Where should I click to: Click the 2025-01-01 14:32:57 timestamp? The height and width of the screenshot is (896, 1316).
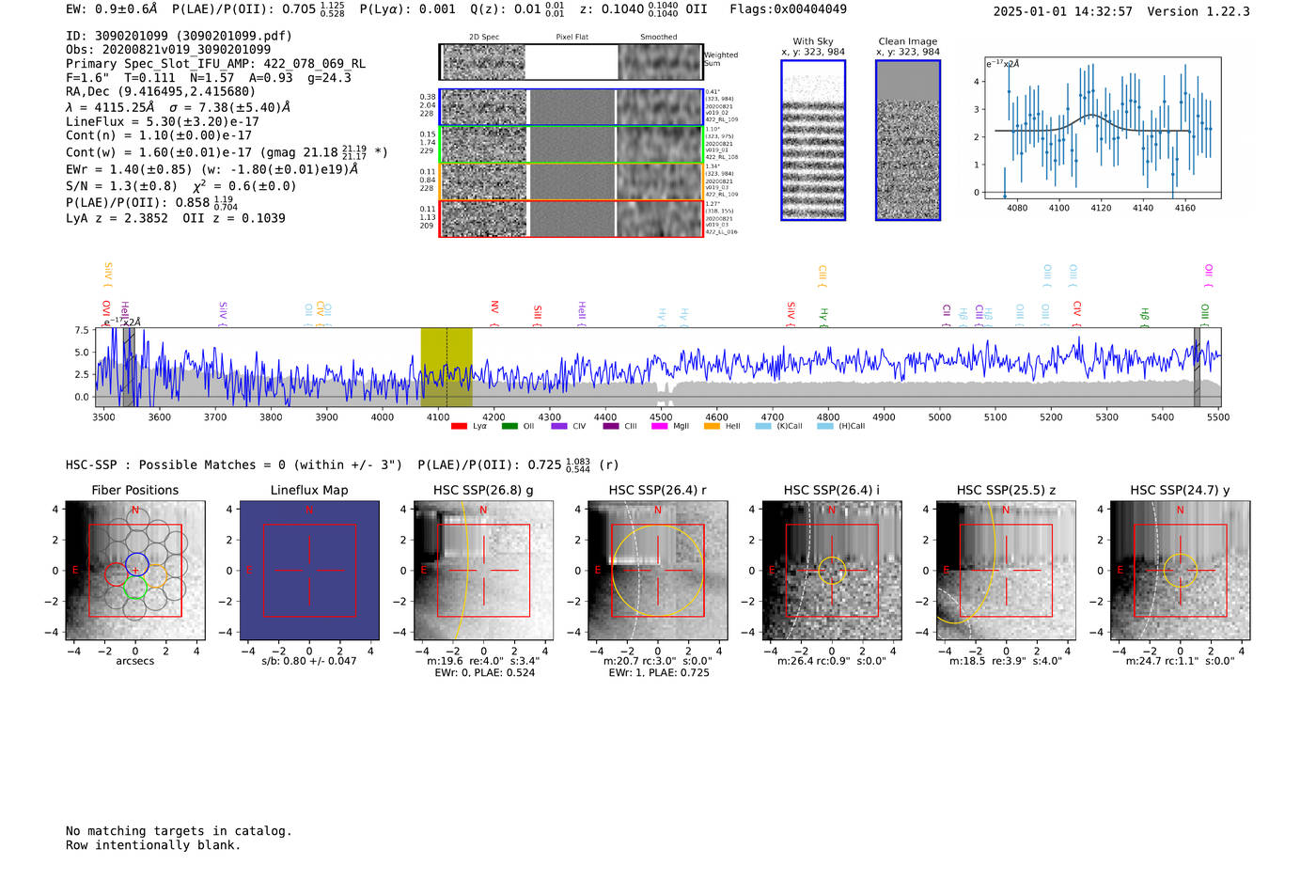pos(1063,11)
